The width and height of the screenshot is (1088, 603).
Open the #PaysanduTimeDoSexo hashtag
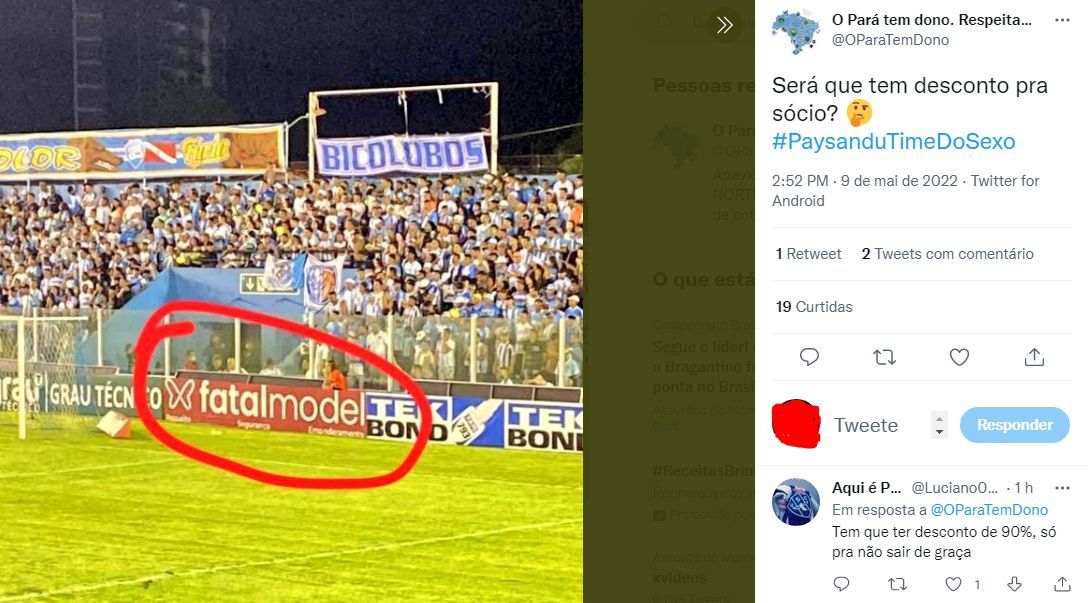click(893, 142)
